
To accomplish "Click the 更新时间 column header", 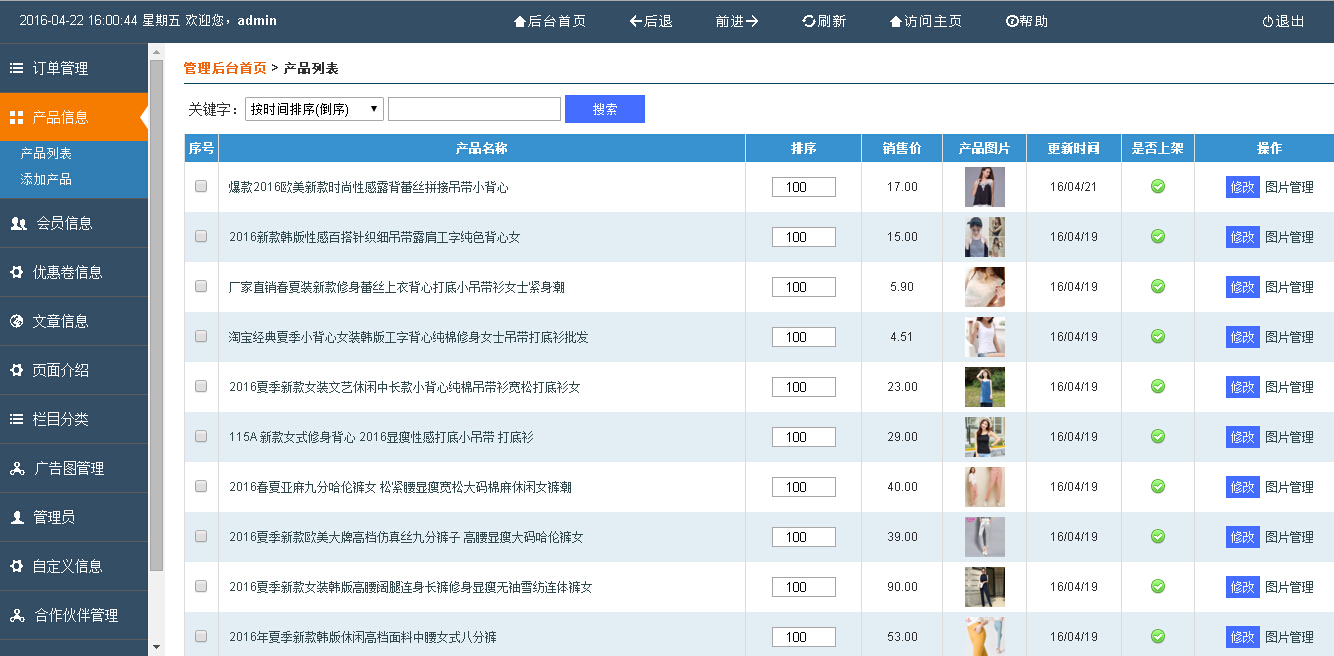I will point(1074,148).
